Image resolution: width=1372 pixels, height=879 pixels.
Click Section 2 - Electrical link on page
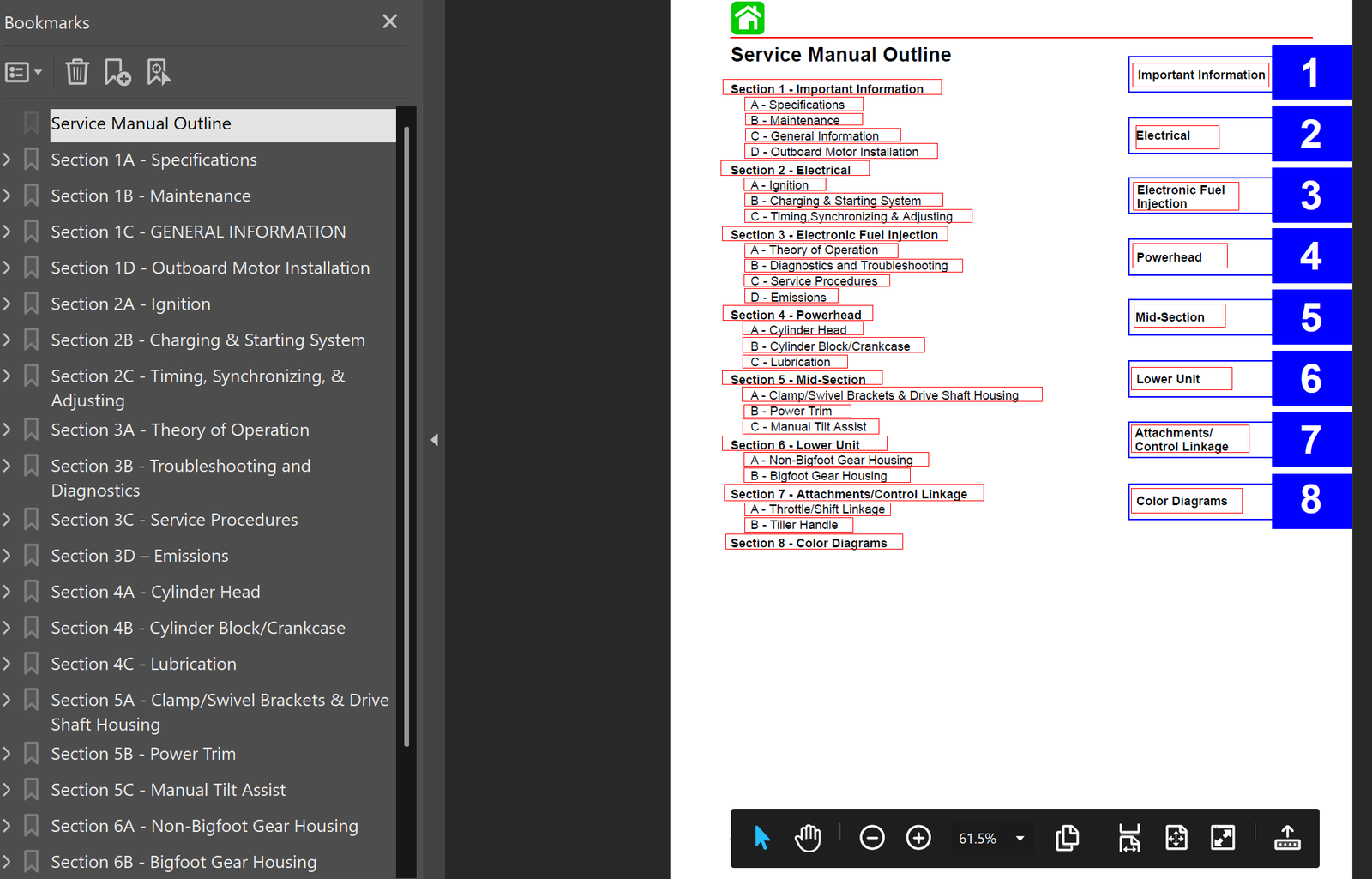[794, 169]
